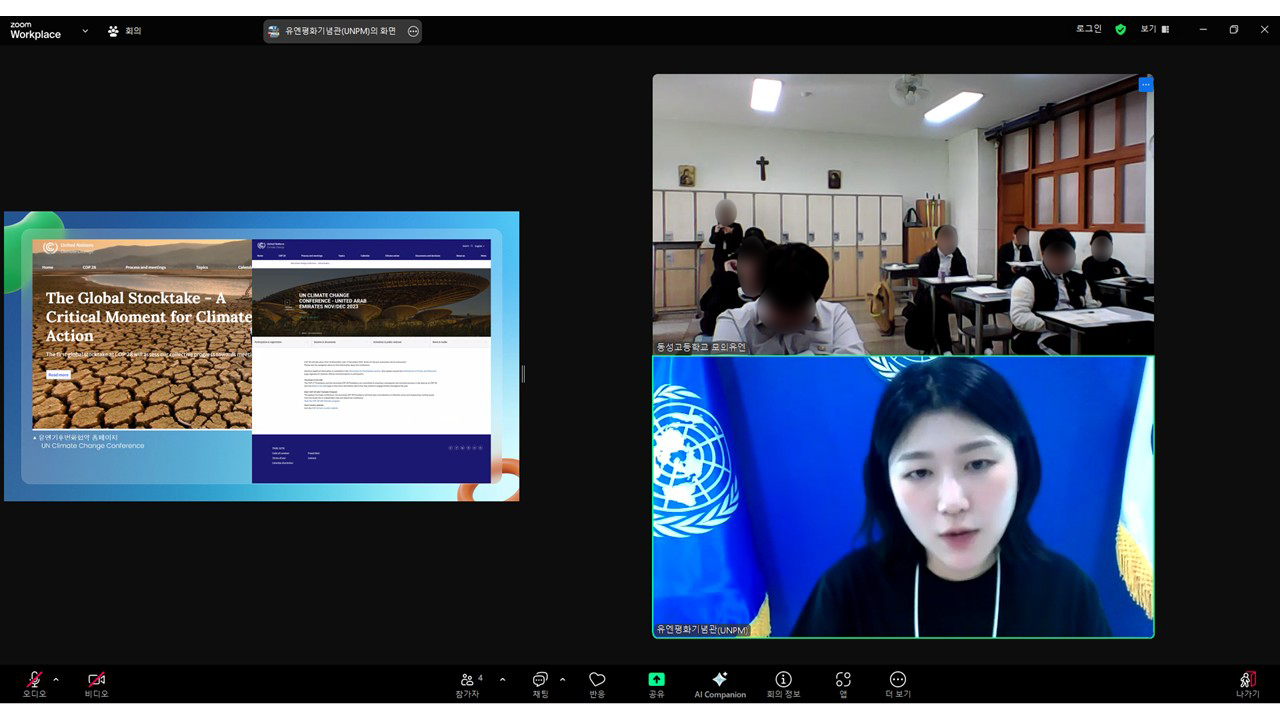Screen dimensions: 1280x720
Task: Open the participants (참가자) panel
Action: (468, 681)
